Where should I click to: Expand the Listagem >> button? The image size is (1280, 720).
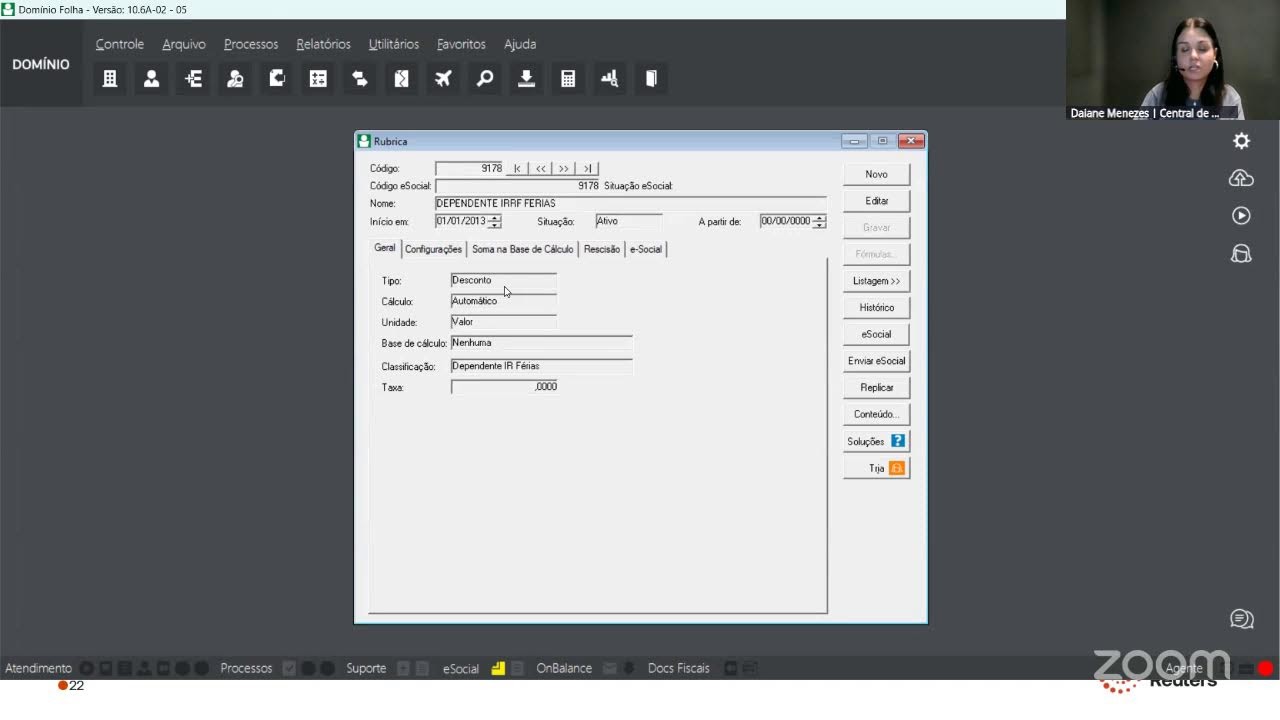click(x=876, y=281)
